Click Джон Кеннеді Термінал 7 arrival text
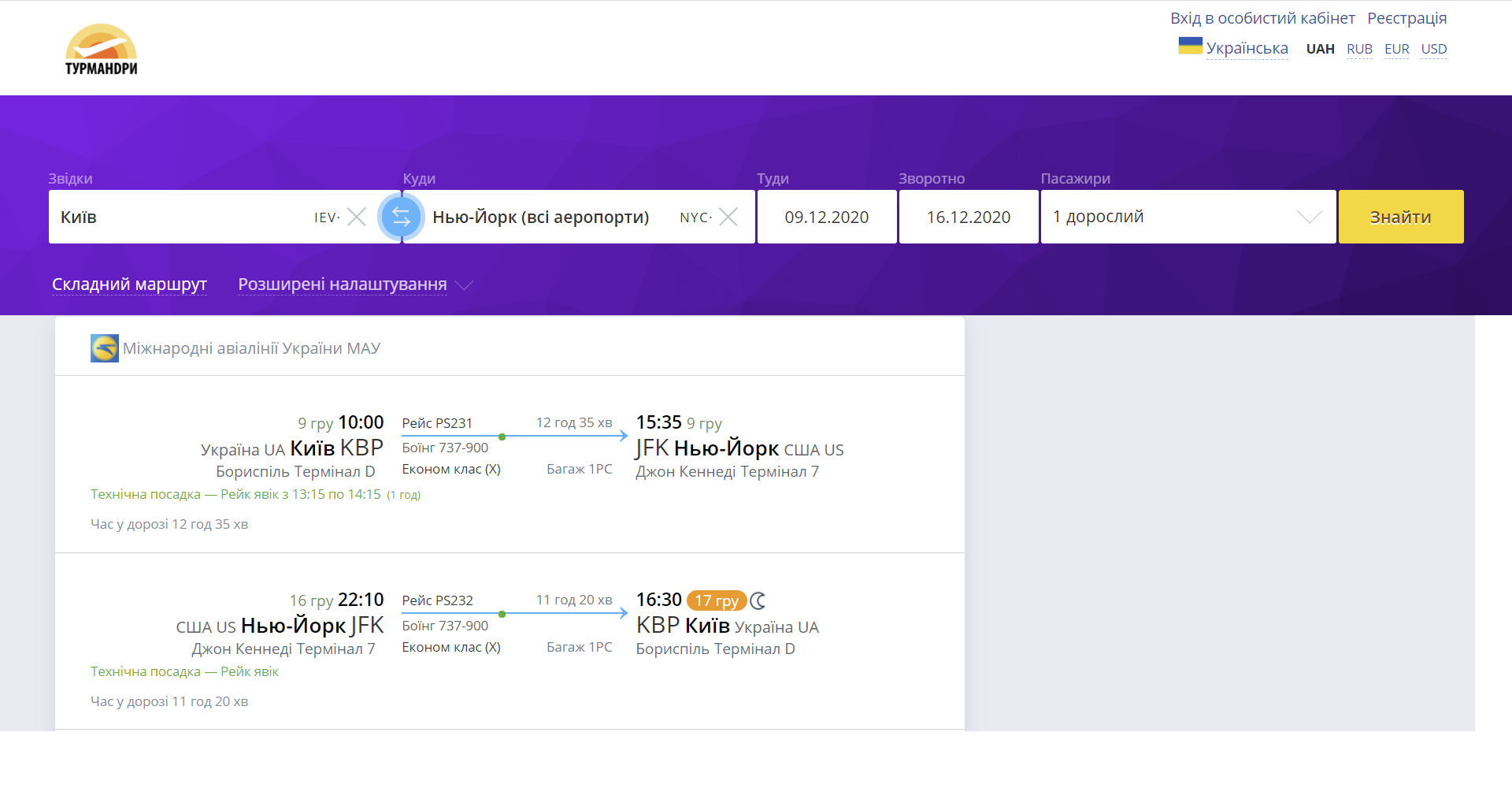The image size is (1512, 788). pos(727,471)
